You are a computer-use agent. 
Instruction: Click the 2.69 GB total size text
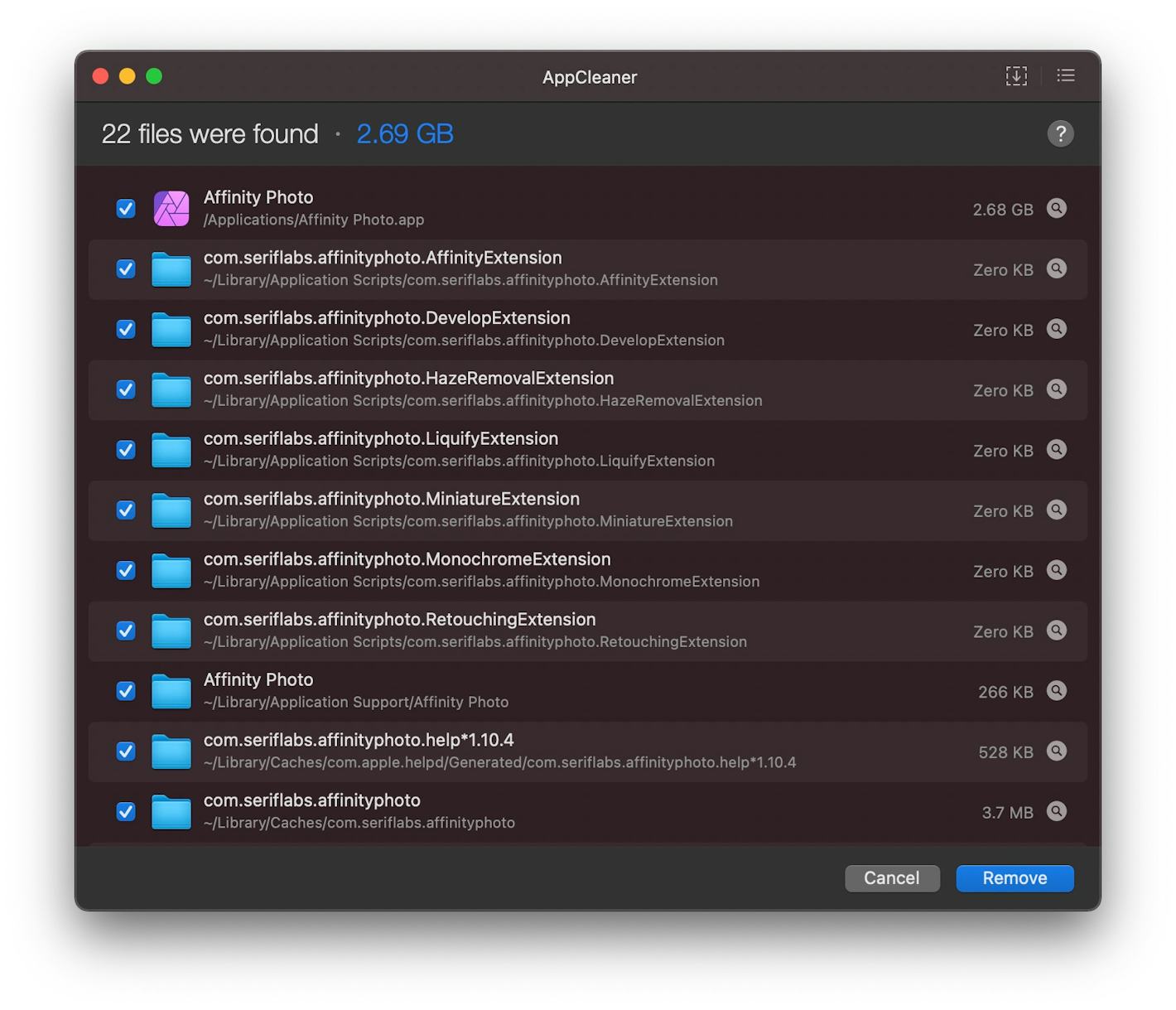[405, 133]
